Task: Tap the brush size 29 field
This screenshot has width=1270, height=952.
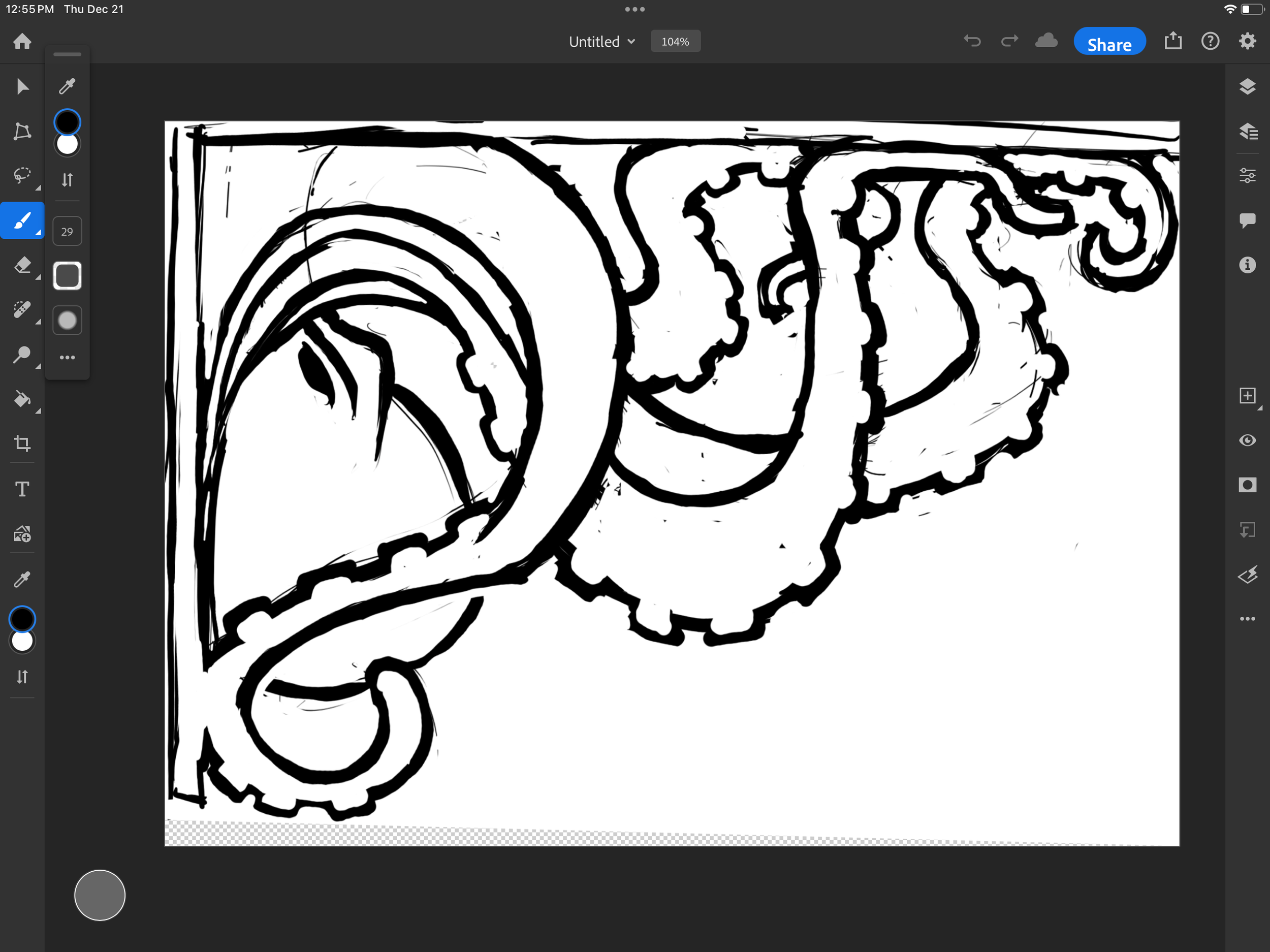Action: pyautogui.click(x=67, y=232)
